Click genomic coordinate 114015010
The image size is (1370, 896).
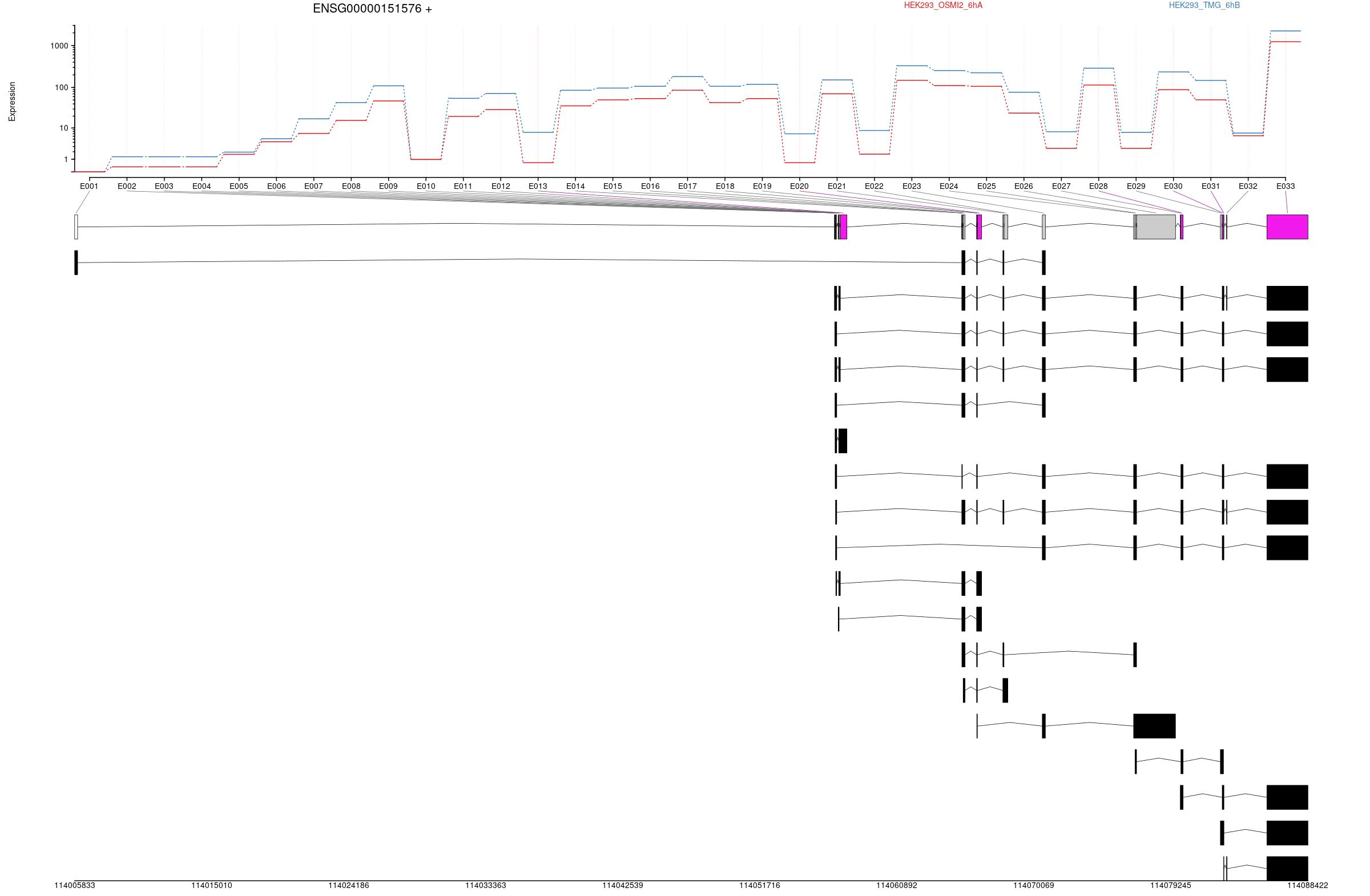point(212,885)
